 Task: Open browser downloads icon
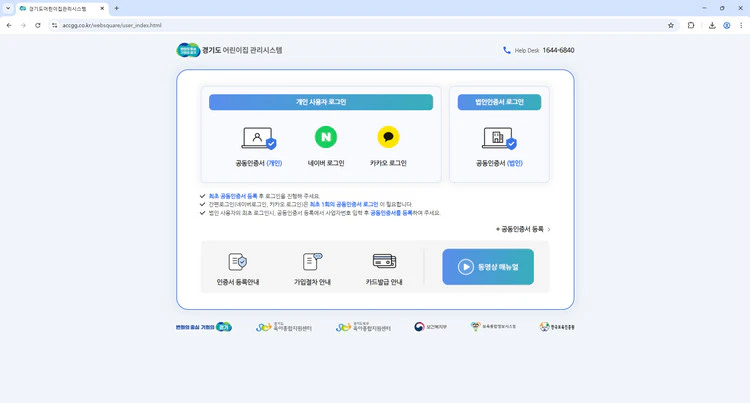click(712, 25)
